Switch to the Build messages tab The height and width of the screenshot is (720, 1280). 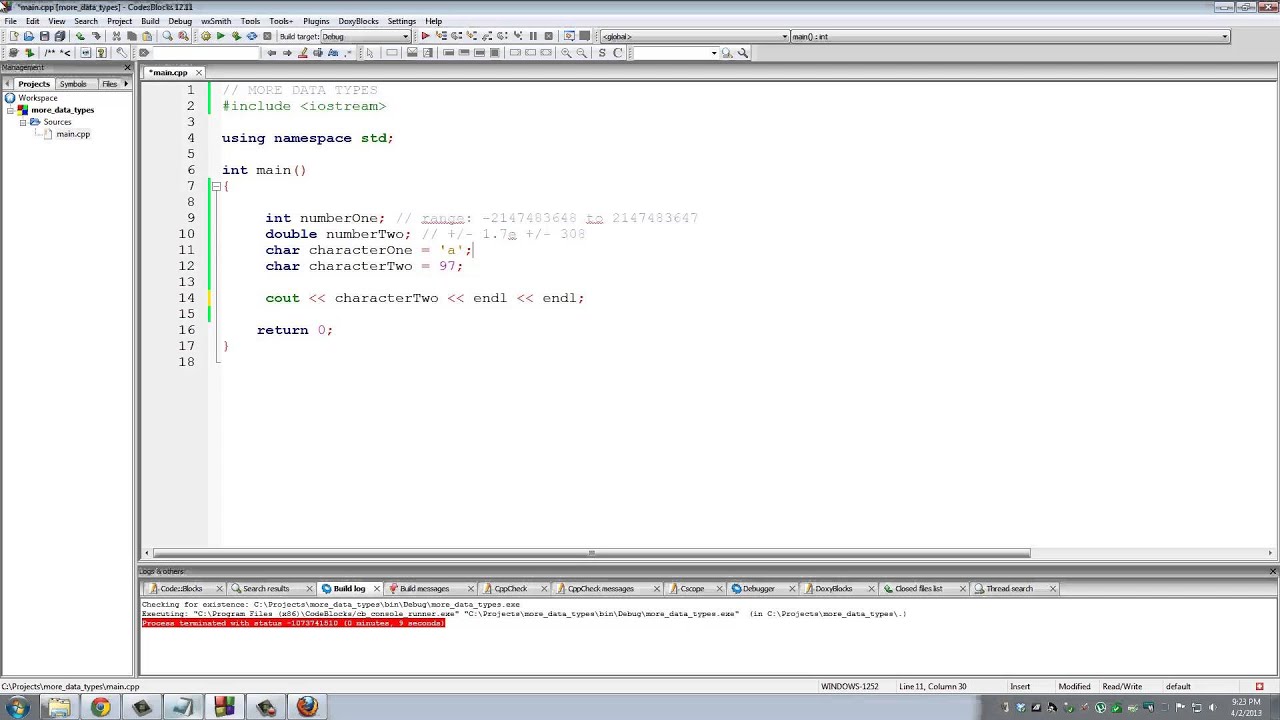coord(424,589)
